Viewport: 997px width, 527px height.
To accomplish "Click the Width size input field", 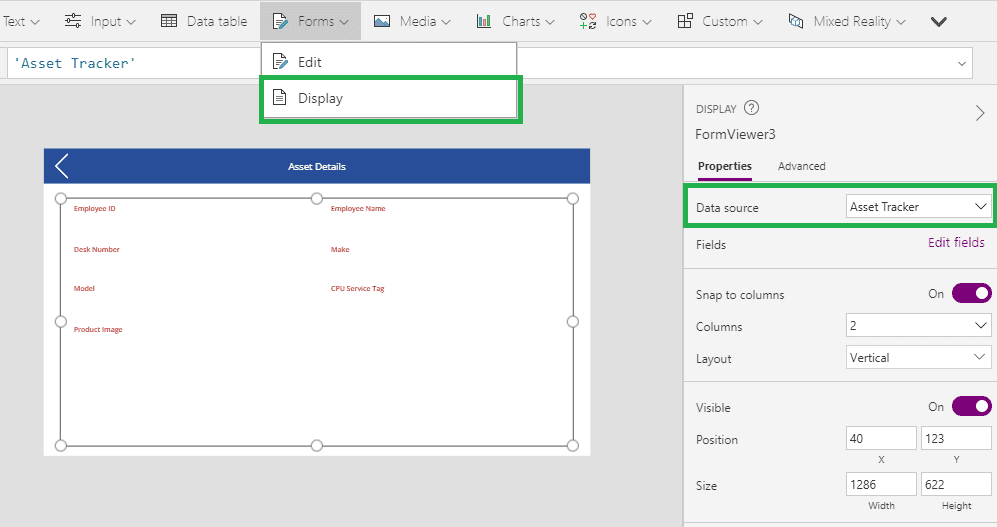I will tap(881, 485).
